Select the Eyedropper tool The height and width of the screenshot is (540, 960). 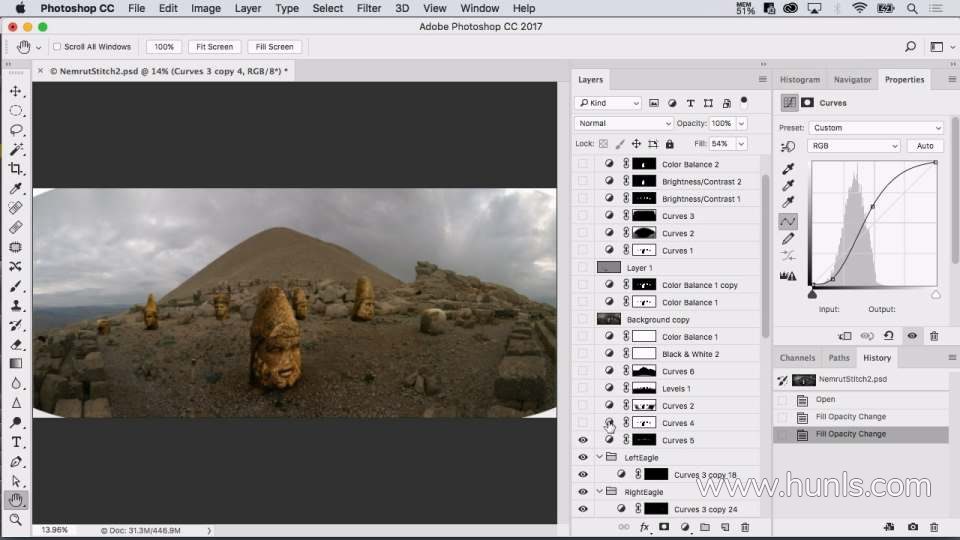(x=16, y=189)
